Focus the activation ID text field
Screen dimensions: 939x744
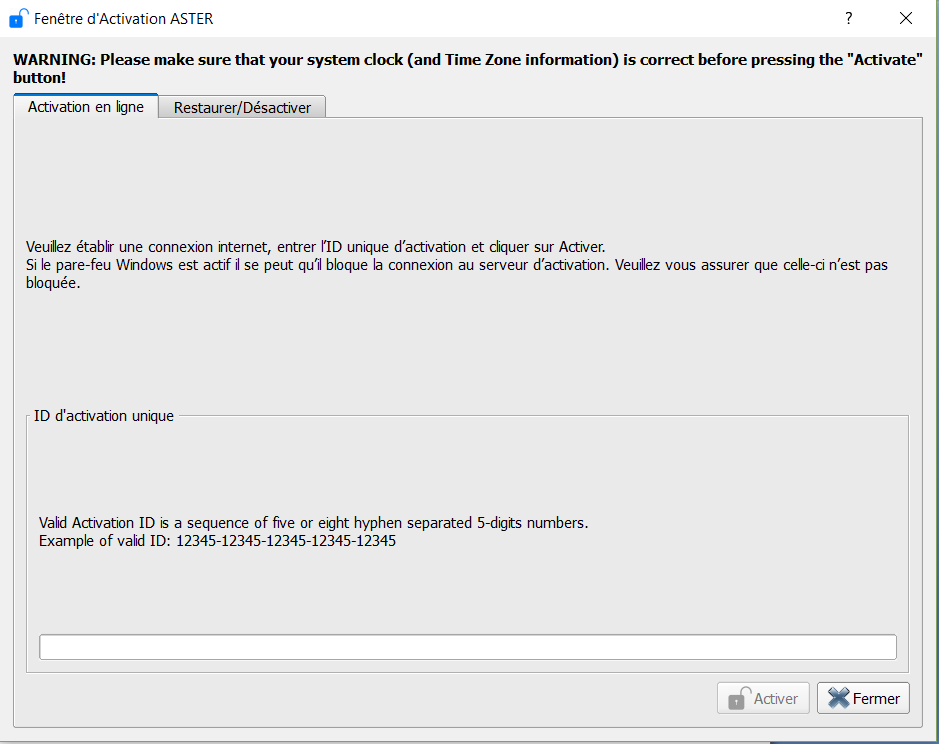click(467, 647)
